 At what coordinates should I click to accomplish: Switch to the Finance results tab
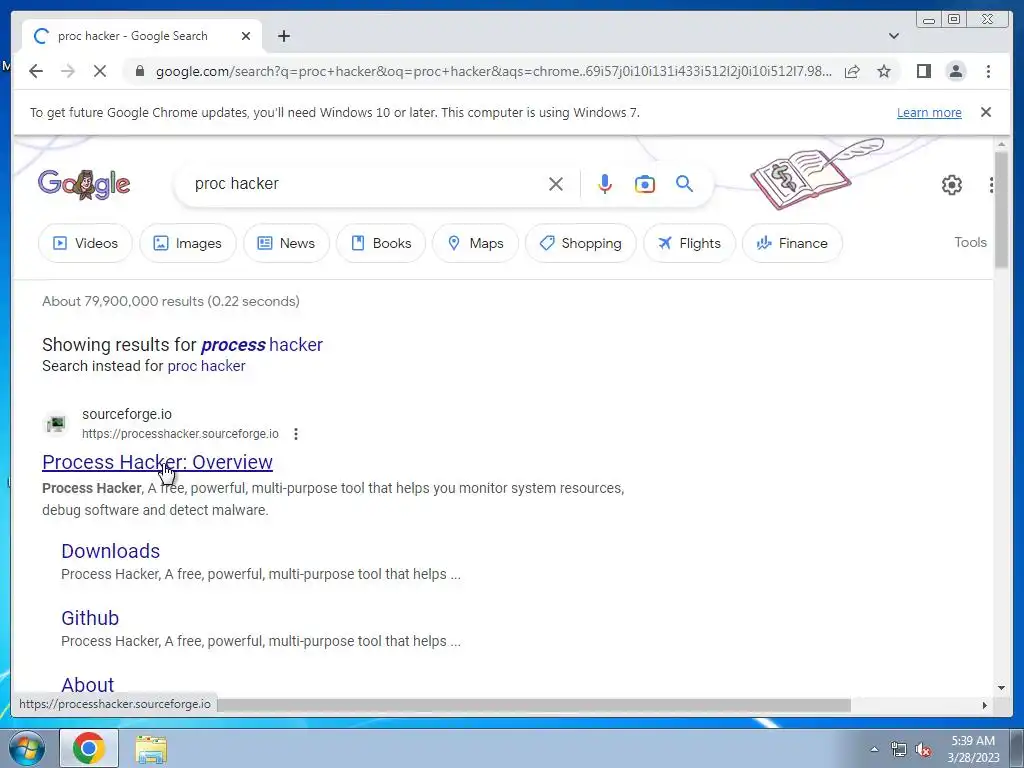point(792,243)
